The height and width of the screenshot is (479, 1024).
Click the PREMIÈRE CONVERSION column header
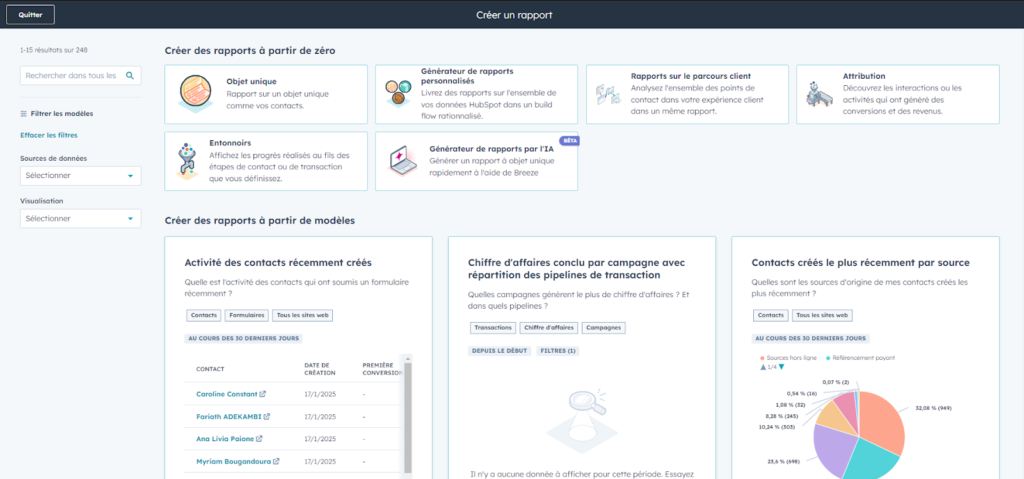click(381, 369)
